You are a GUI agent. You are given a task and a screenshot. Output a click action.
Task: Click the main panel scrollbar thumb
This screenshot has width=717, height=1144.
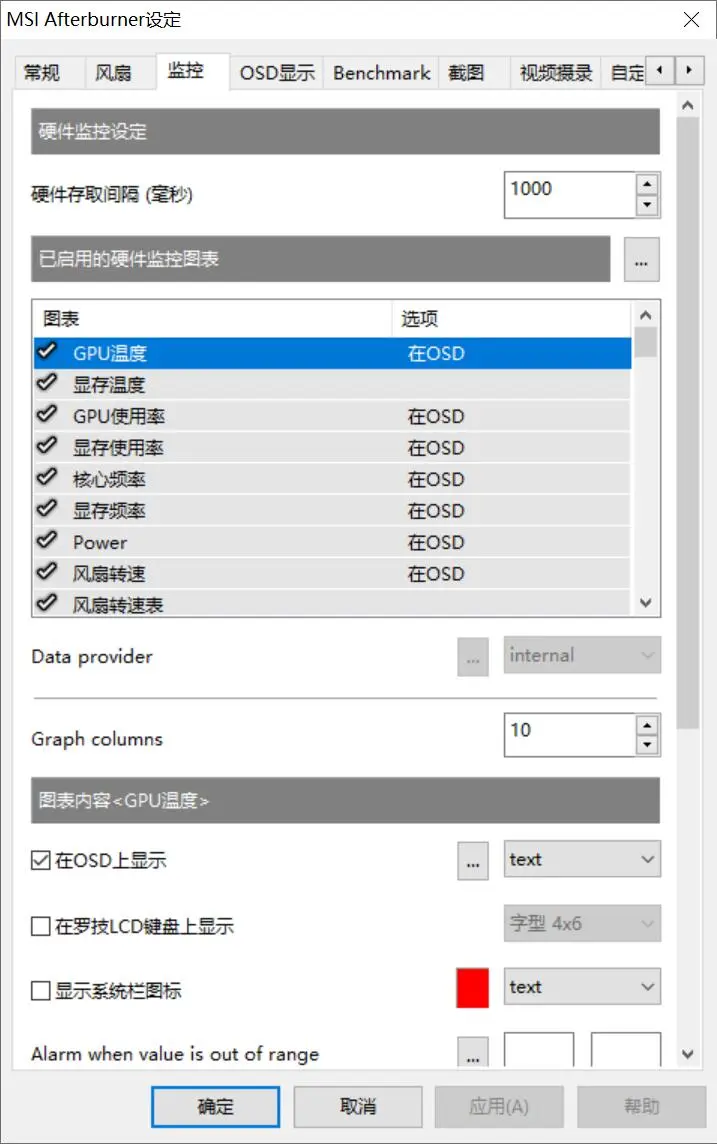[x=687, y=423]
